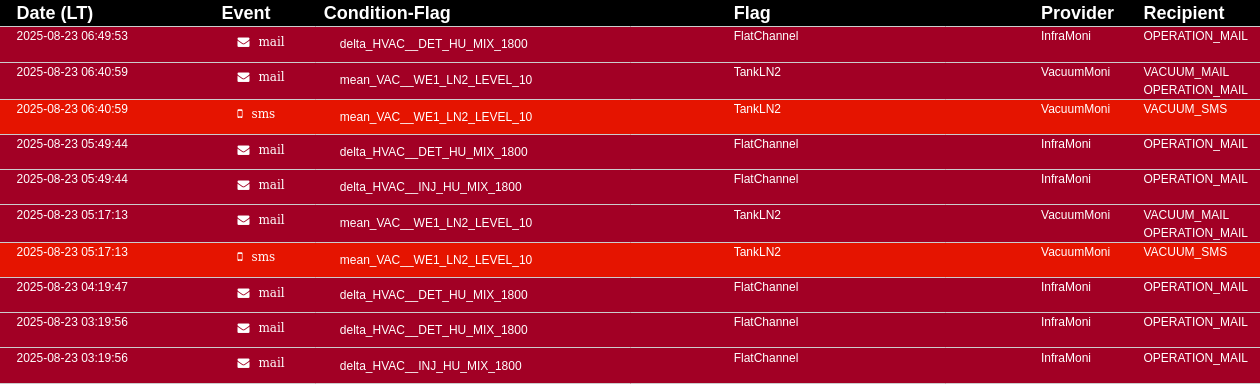This screenshot has width=1260, height=384.
Task: Click InfraMoni provider in 06:49:53 row
Action: [1066, 36]
